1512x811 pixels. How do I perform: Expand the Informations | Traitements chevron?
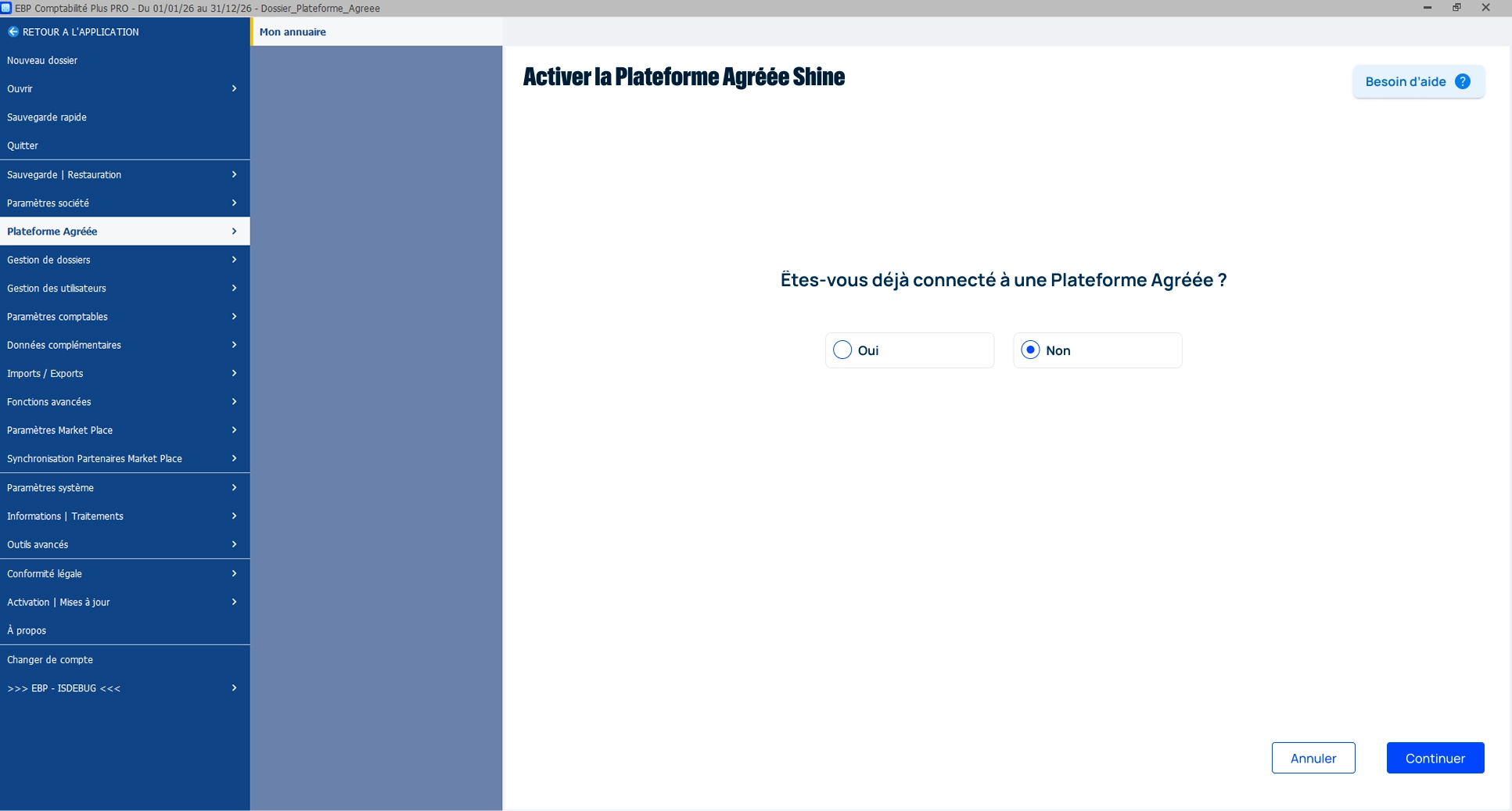point(234,516)
